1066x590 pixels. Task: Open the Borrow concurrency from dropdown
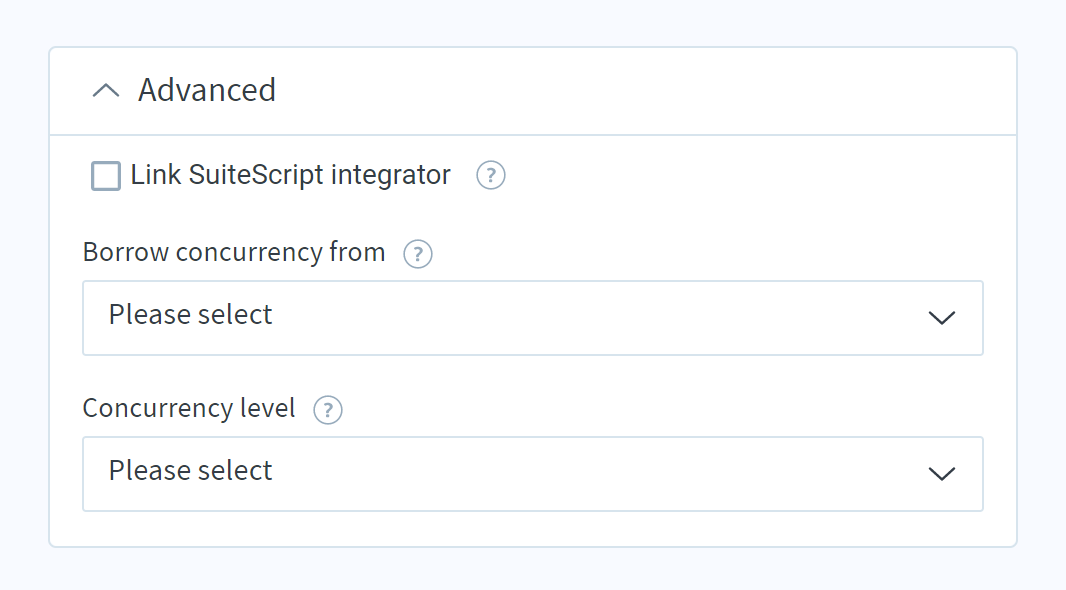pyautogui.click(x=533, y=317)
